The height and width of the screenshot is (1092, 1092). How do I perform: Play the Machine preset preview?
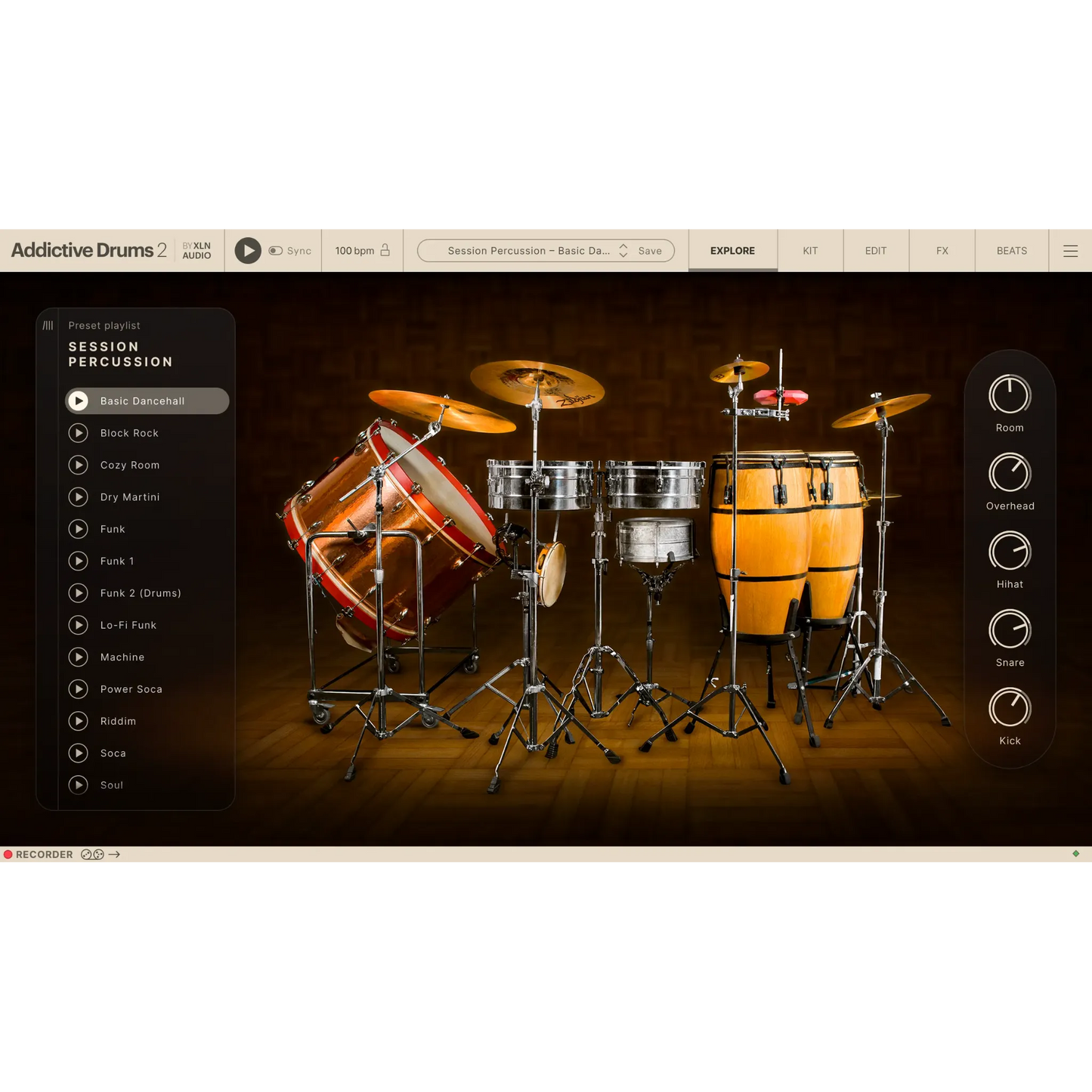tap(79, 657)
